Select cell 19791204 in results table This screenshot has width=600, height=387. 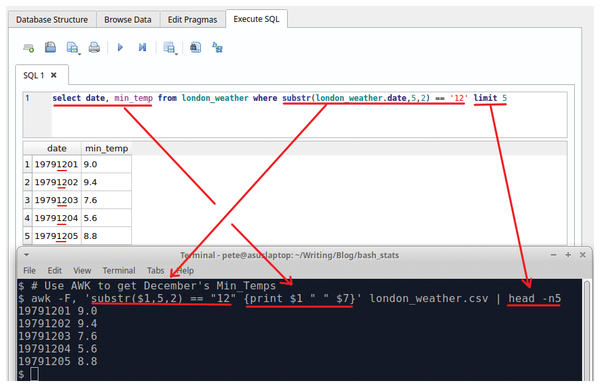click(x=56, y=218)
